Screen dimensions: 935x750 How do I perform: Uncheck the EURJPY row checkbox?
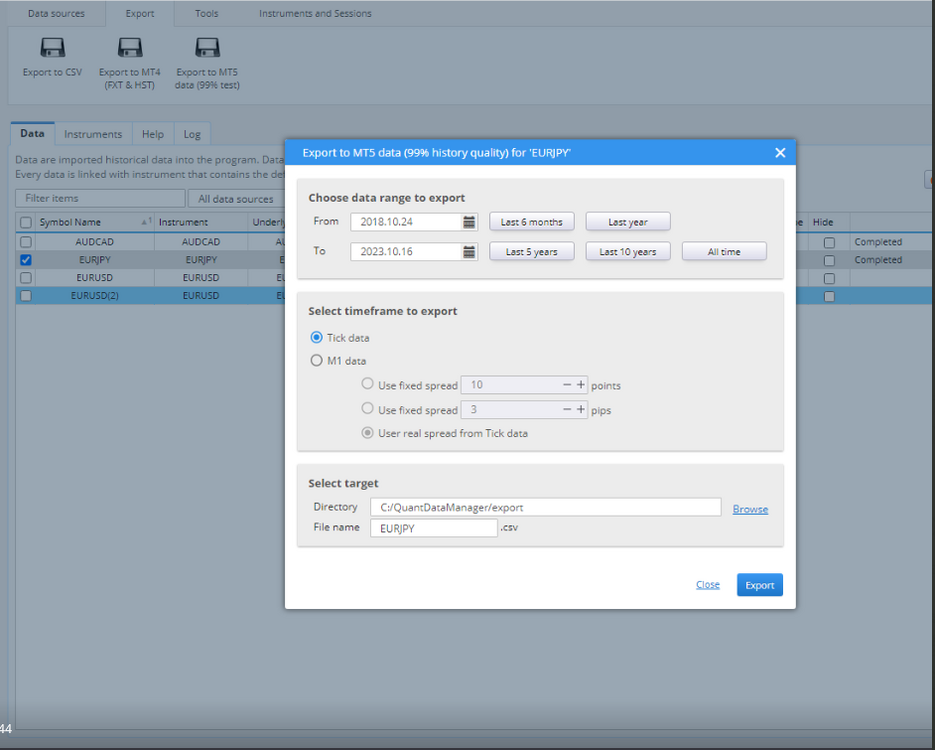click(26, 260)
